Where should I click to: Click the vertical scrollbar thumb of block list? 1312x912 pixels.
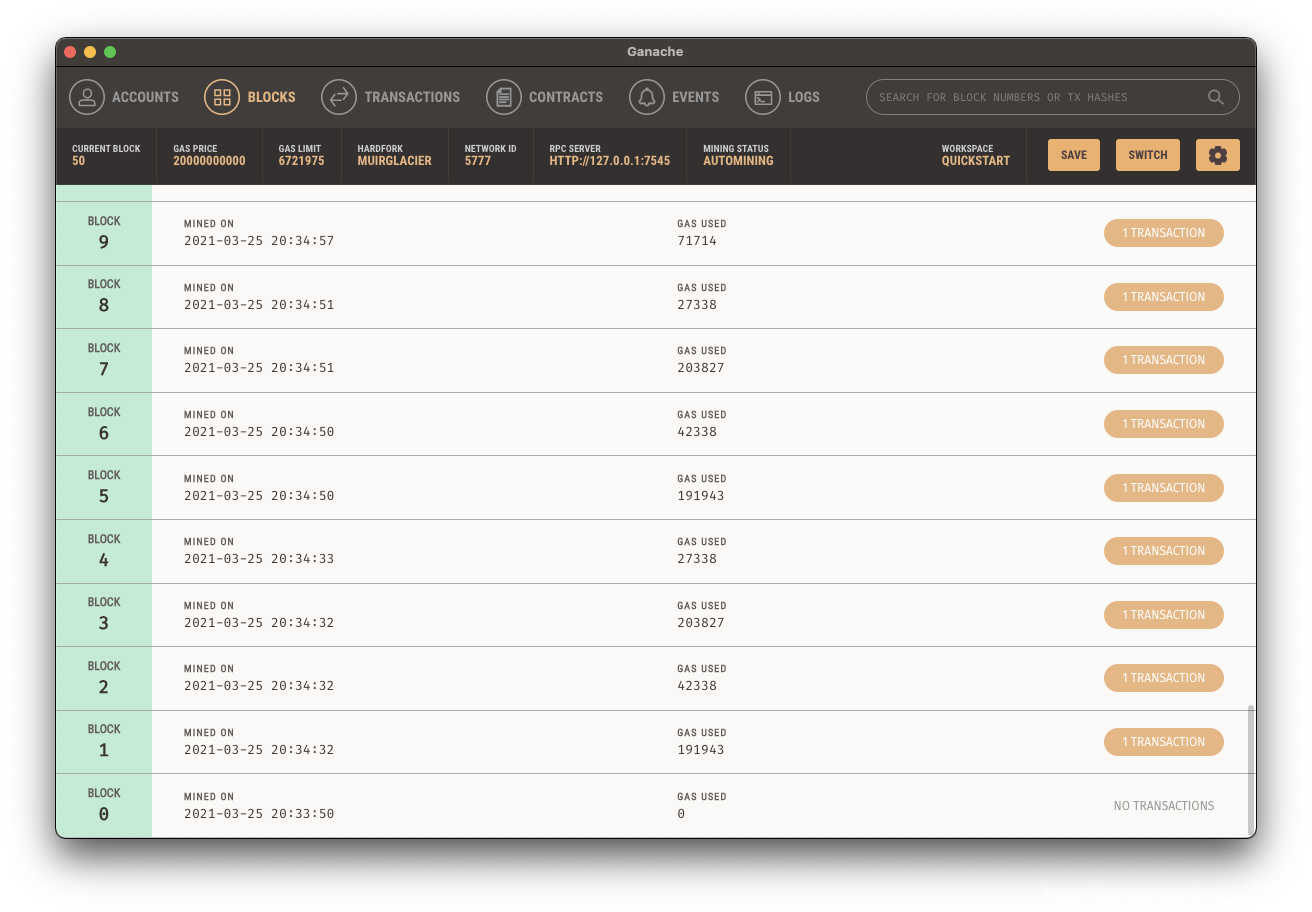1250,769
